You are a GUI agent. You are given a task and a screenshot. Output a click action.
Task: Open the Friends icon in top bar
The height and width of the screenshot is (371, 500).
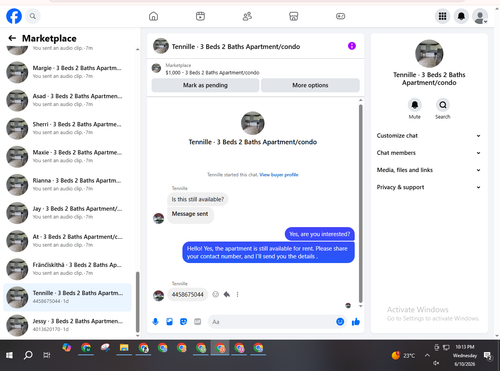point(247,16)
